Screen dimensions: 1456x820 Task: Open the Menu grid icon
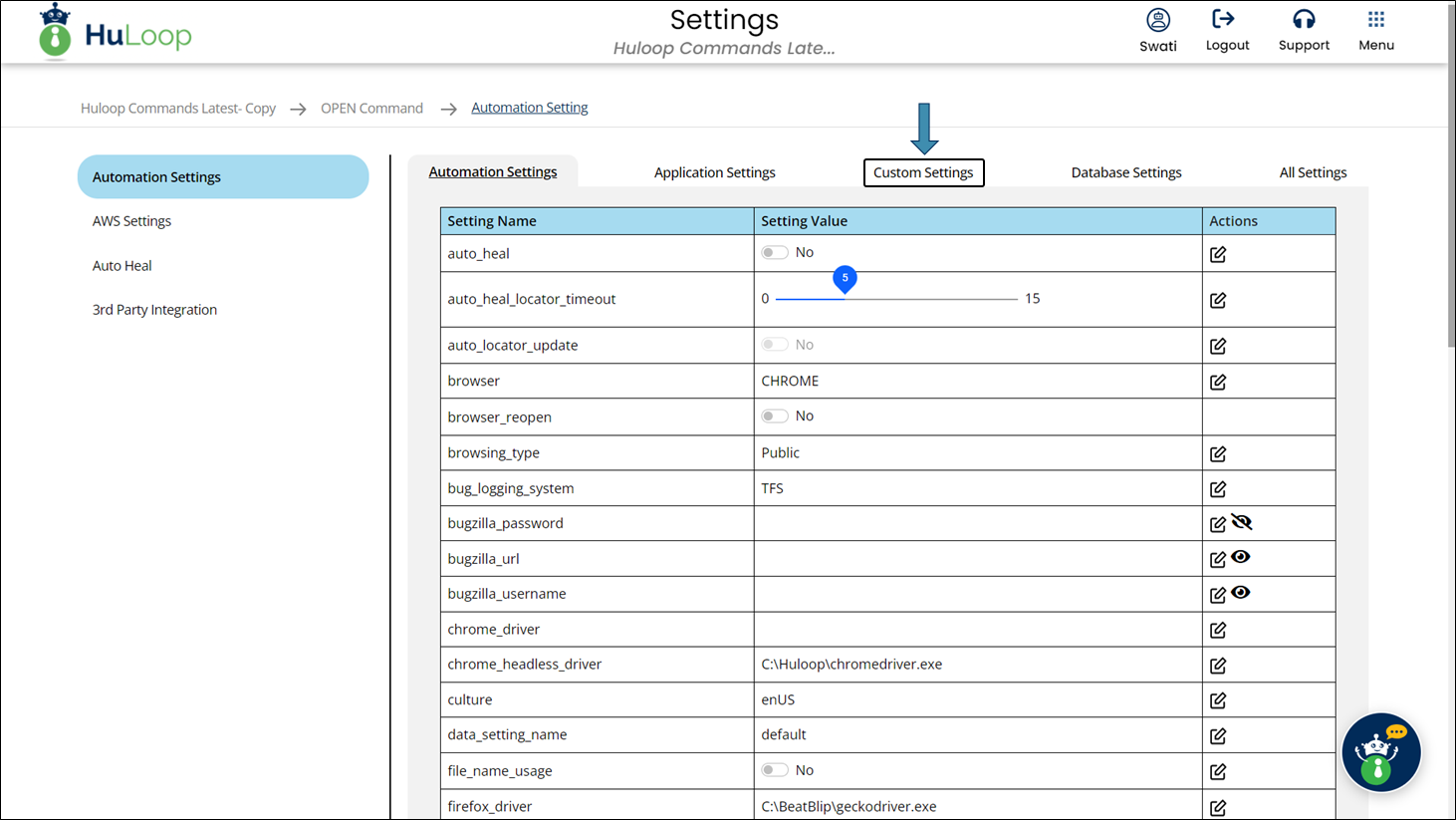(x=1376, y=19)
